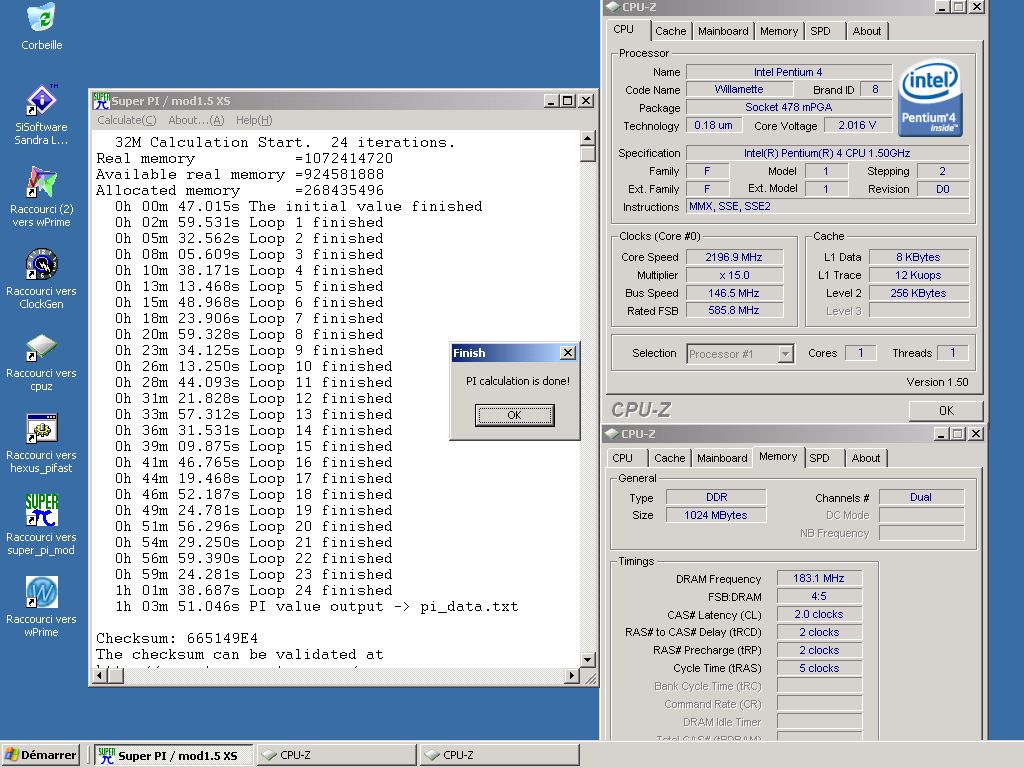The height and width of the screenshot is (768, 1024).
Task: Click the lower CPU-Z window title icon
Action: [x=611, y=434]
